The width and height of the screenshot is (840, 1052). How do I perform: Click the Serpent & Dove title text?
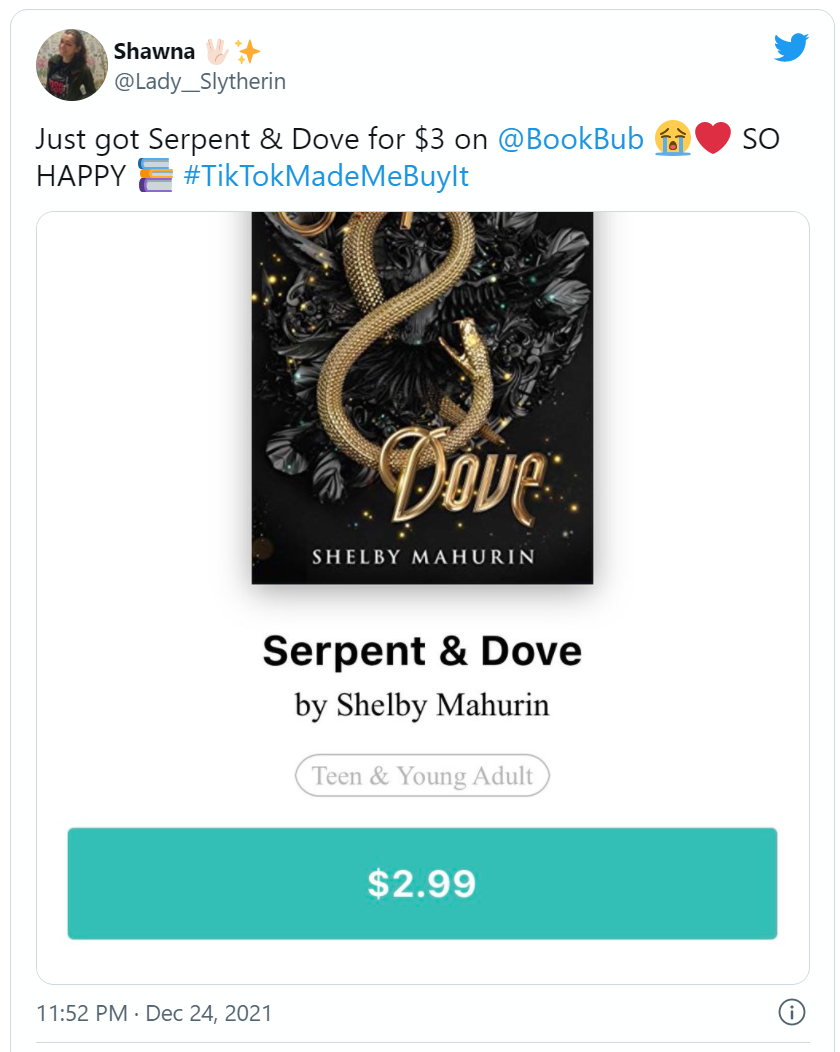422,651
